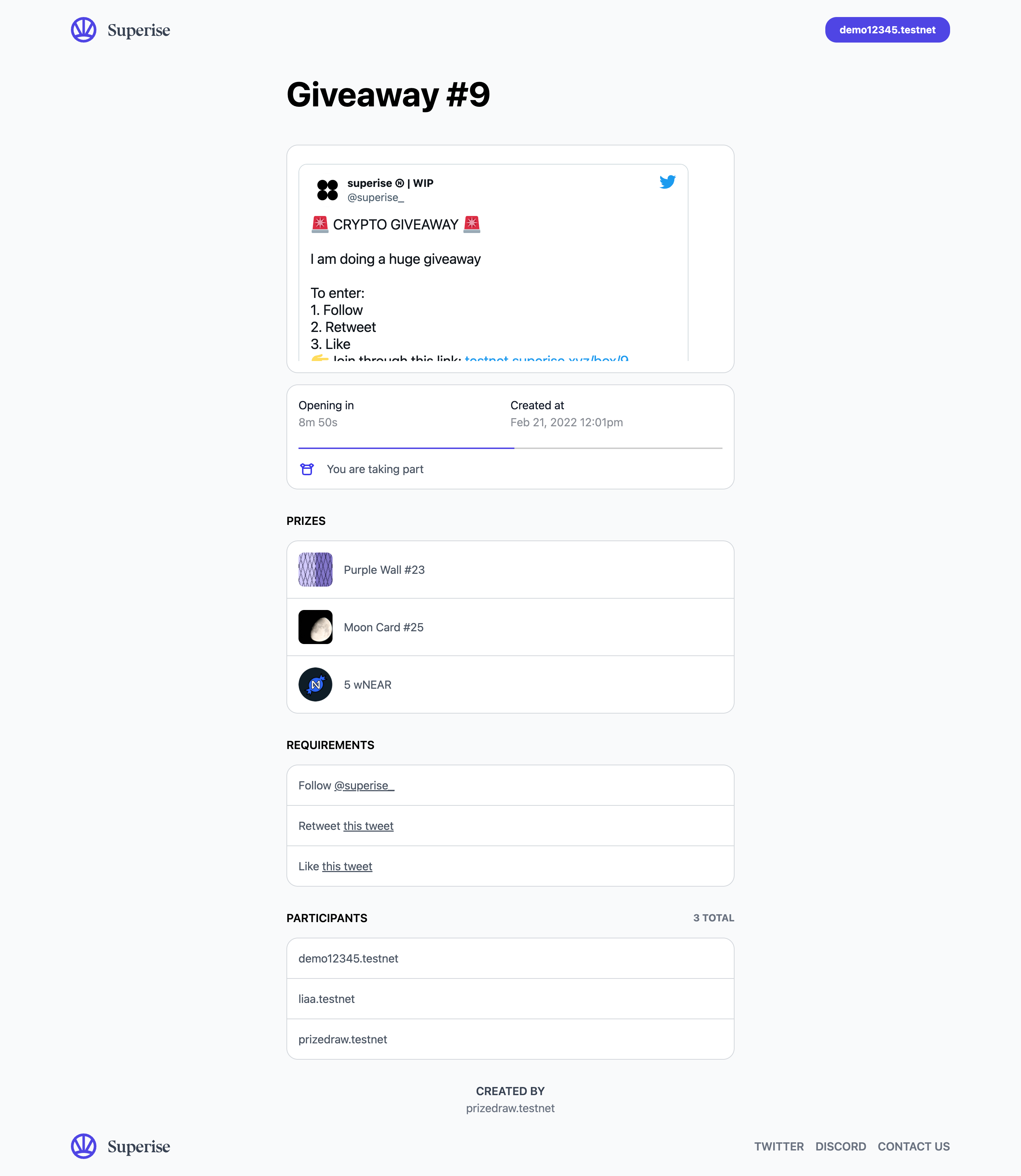Click the Superise wordmark in header

tap(139, 30)
